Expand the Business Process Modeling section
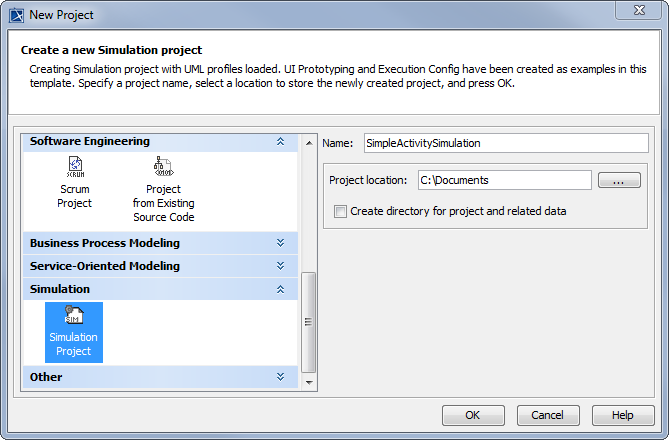 pos(281,243)
